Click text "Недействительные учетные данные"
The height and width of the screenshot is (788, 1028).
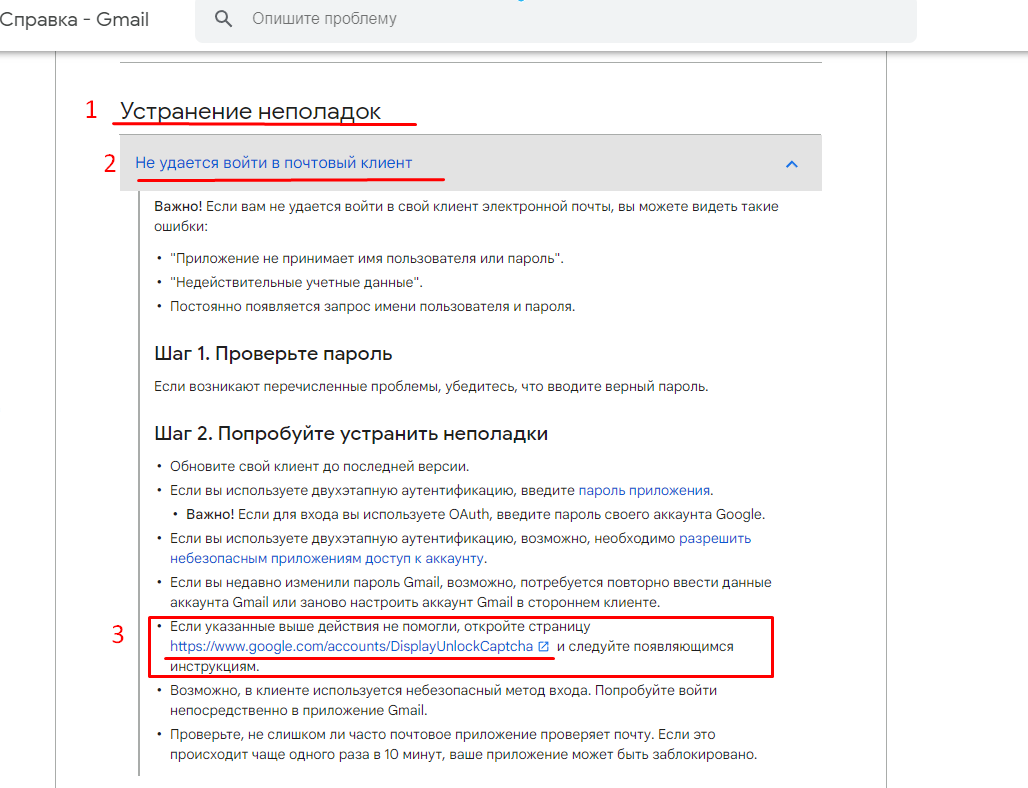[296, 283]
